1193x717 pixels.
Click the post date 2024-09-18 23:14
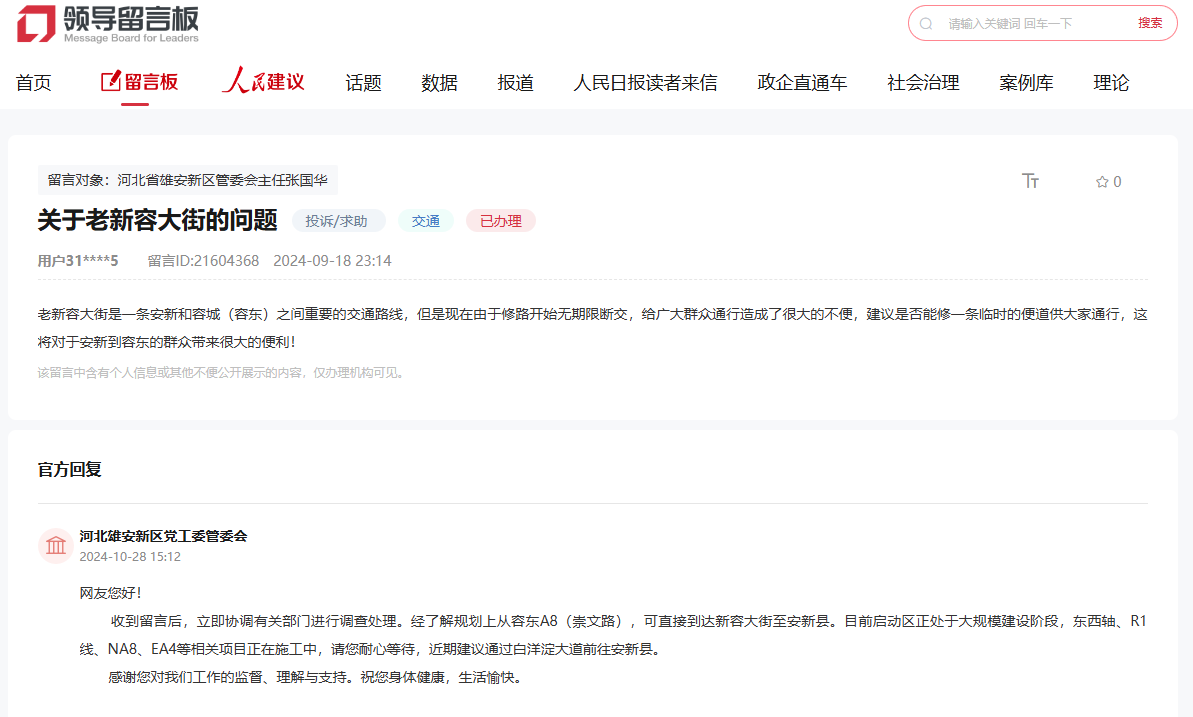tap(332, 261)
